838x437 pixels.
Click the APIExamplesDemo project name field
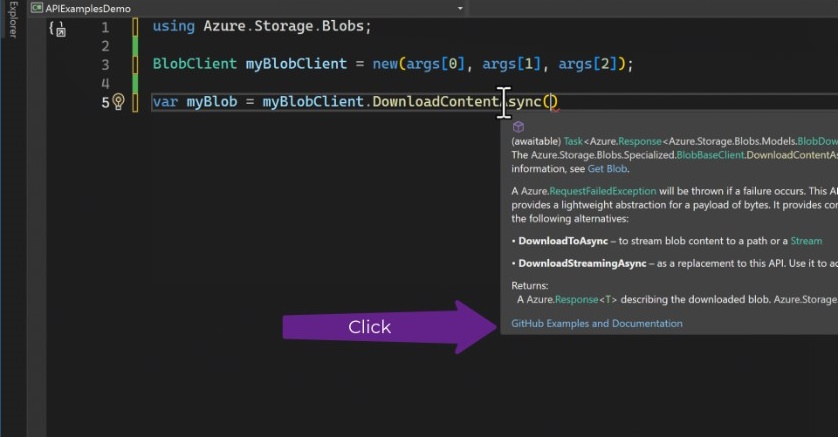(x=247, y=9)
